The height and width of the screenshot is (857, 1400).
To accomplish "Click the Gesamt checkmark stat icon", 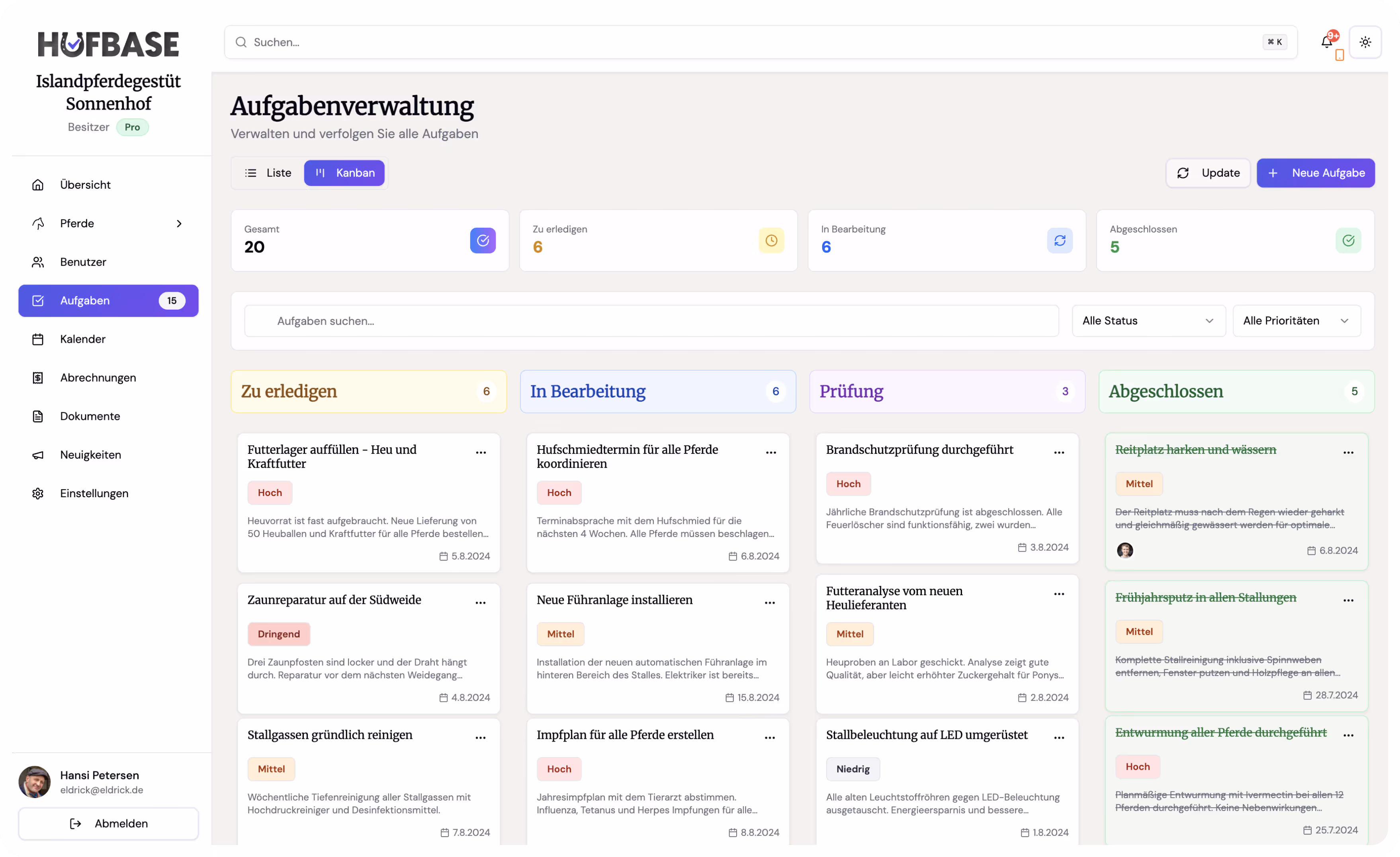I will 482,241.
